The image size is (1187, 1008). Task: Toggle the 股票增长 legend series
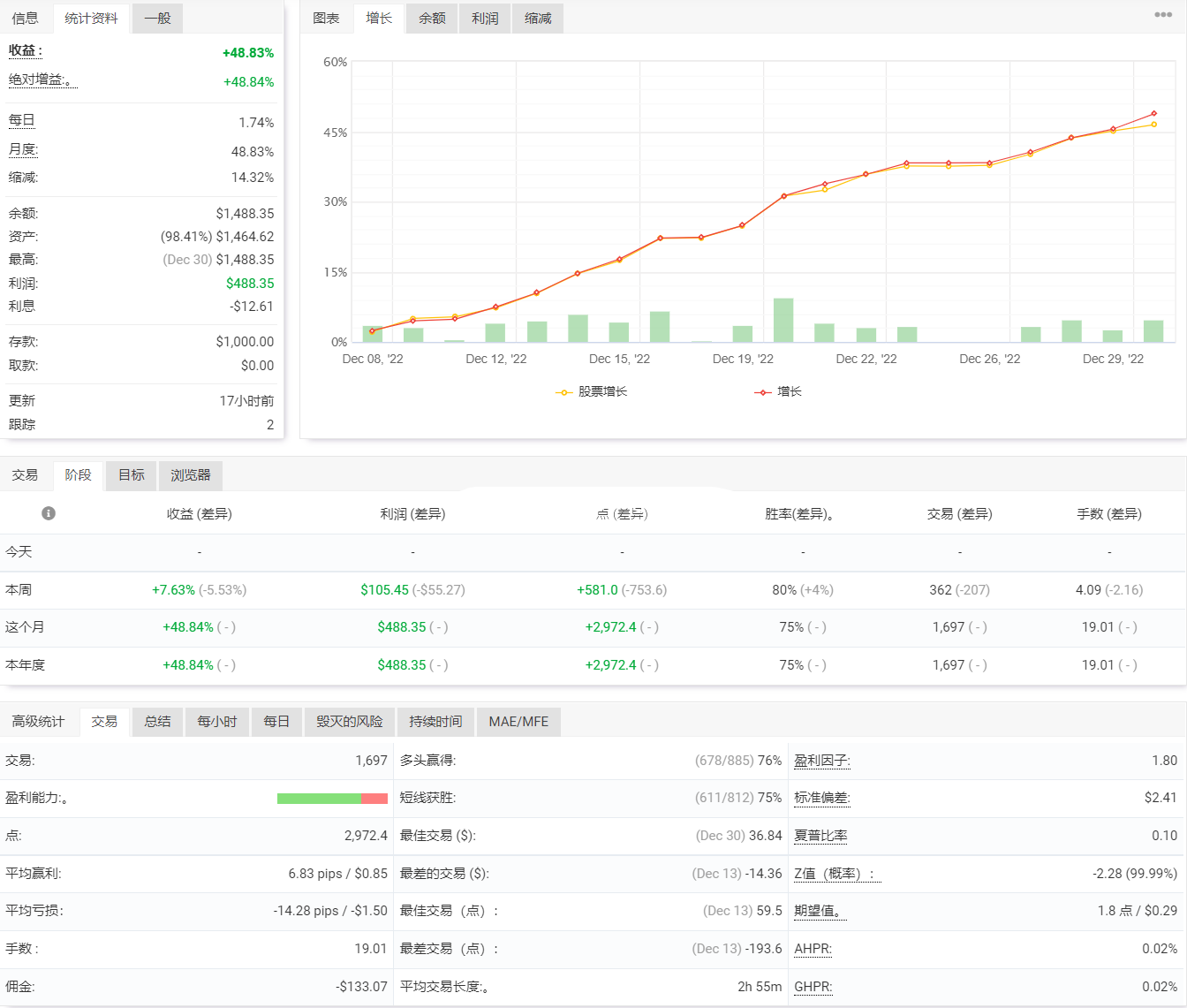(592, 391)
